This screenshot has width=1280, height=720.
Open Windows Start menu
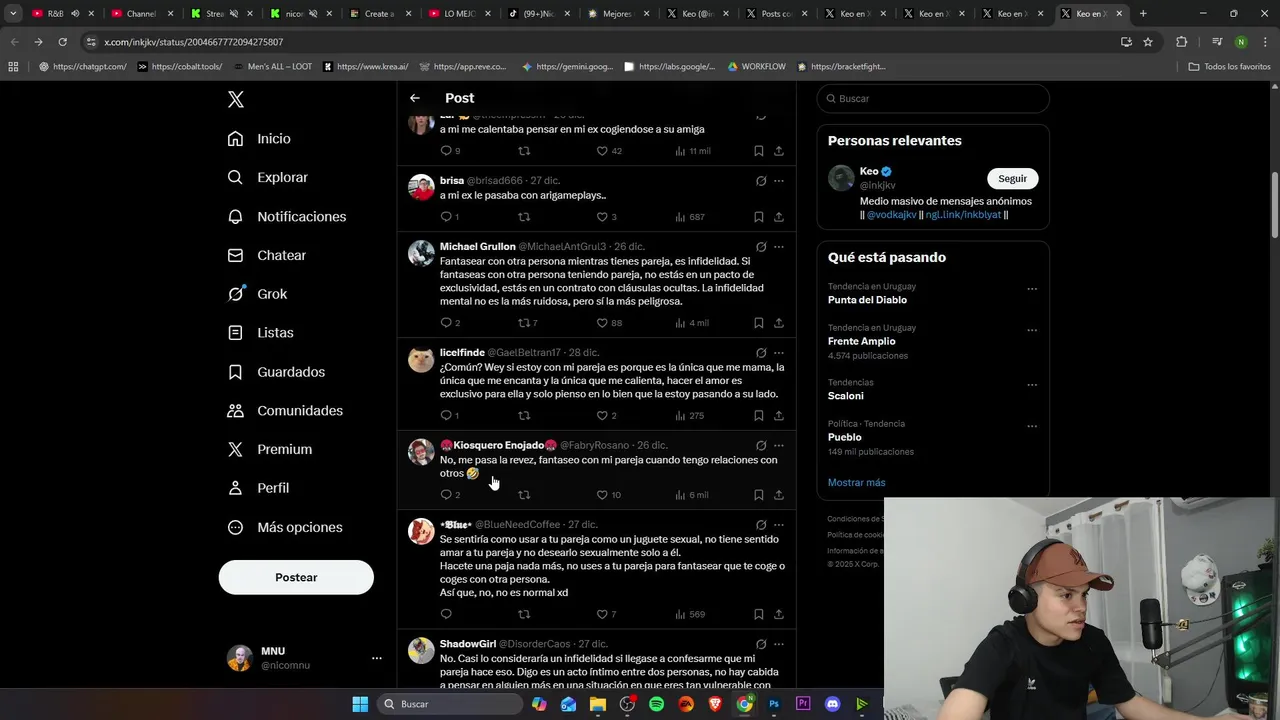[360, 704]
